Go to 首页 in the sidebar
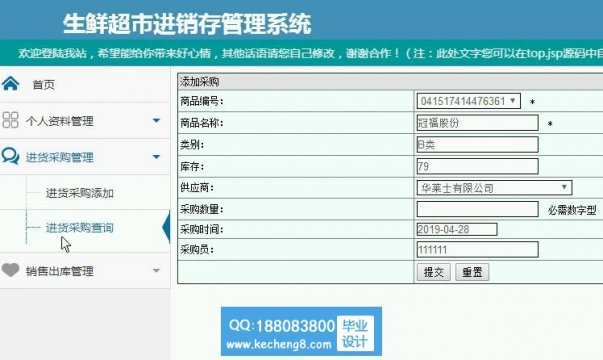Viewport: 603px width, 360px height. click(43, 84)
